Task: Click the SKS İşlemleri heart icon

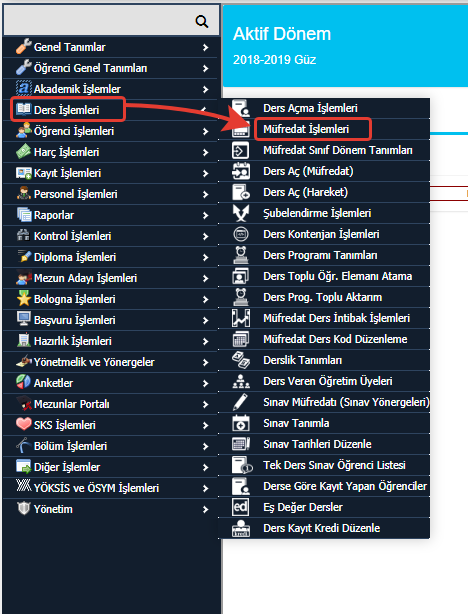Action: click(x=23, y=424)
